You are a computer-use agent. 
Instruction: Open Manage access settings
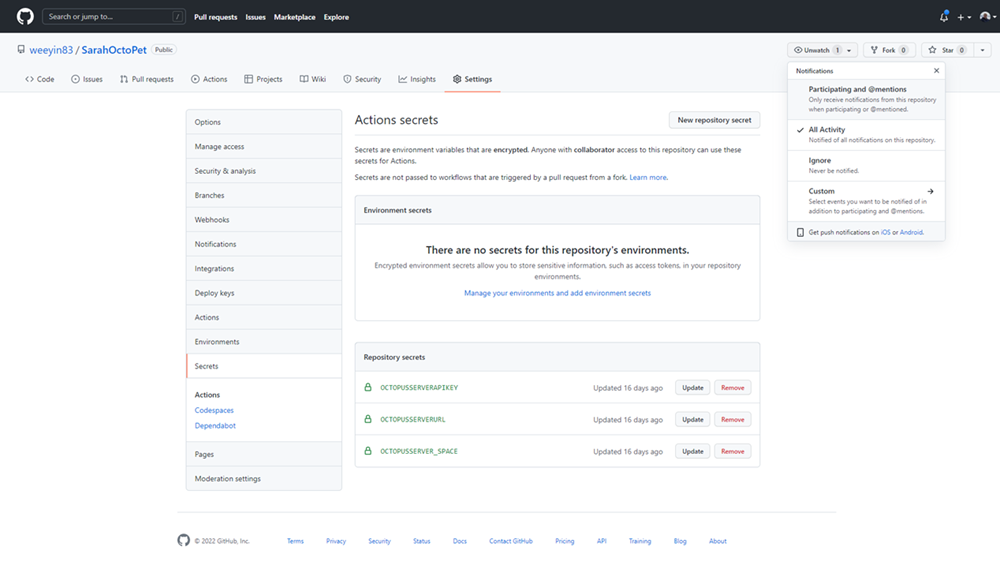coord(264,147)
